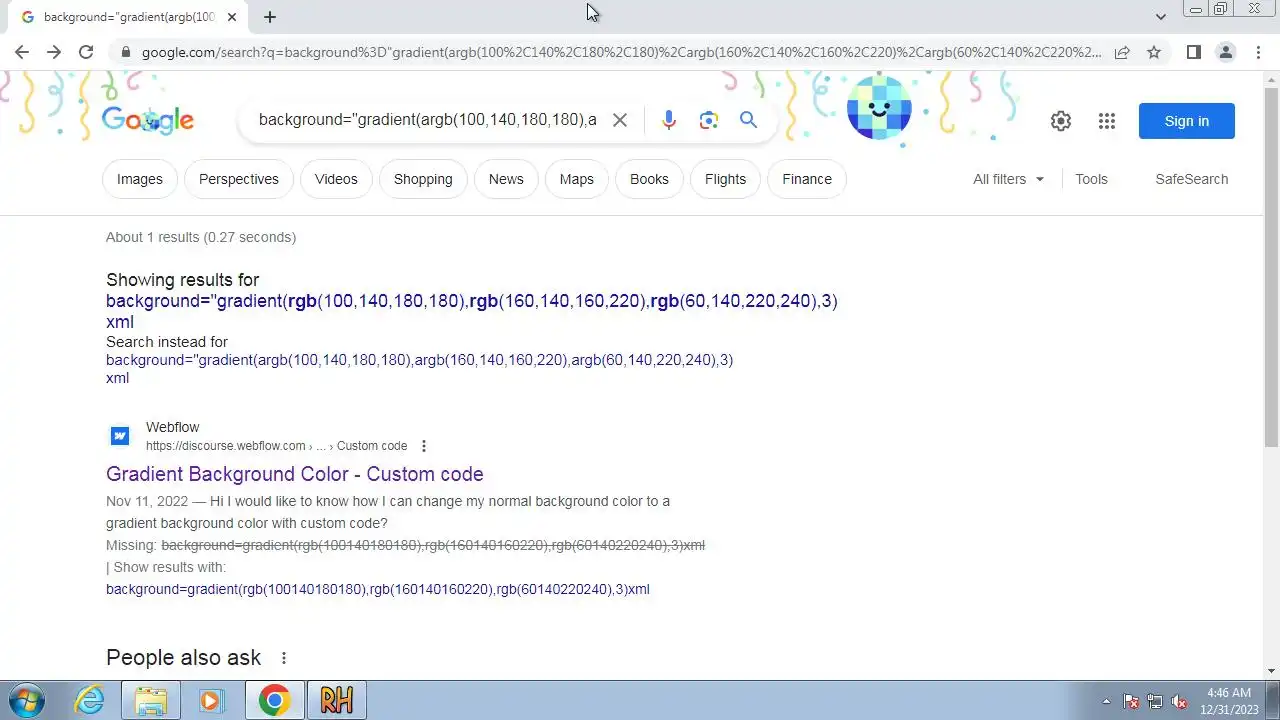Click the smiling pixel doodle character
Image resolution: width=1280 pixels, height=720 pixels.
click(x=879, y=108)
